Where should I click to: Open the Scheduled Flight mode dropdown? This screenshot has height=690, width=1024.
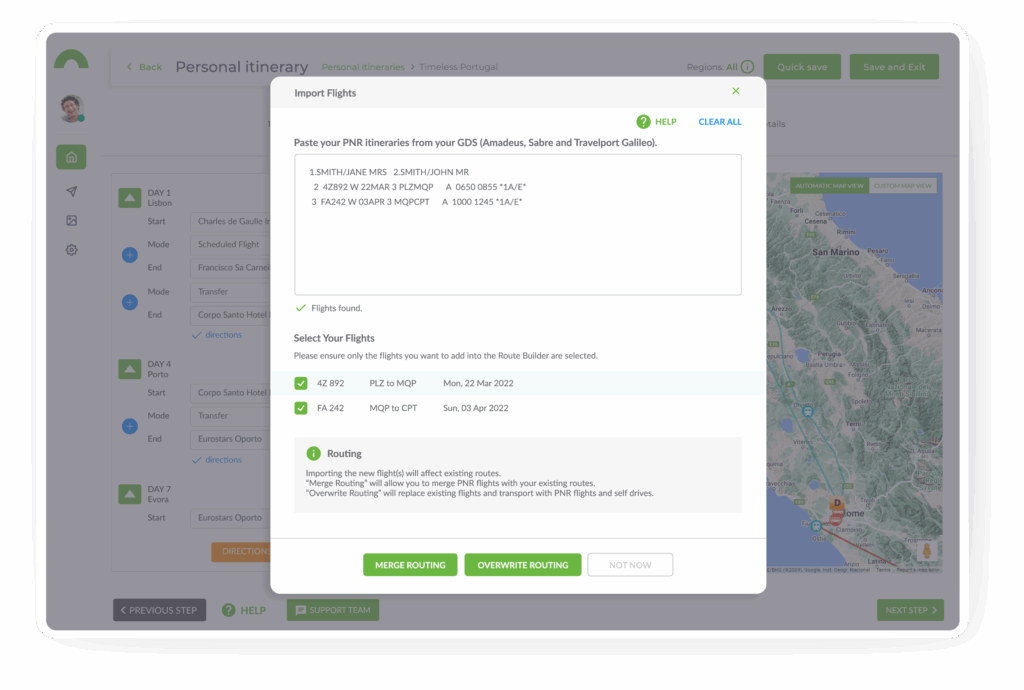point(231,245)
